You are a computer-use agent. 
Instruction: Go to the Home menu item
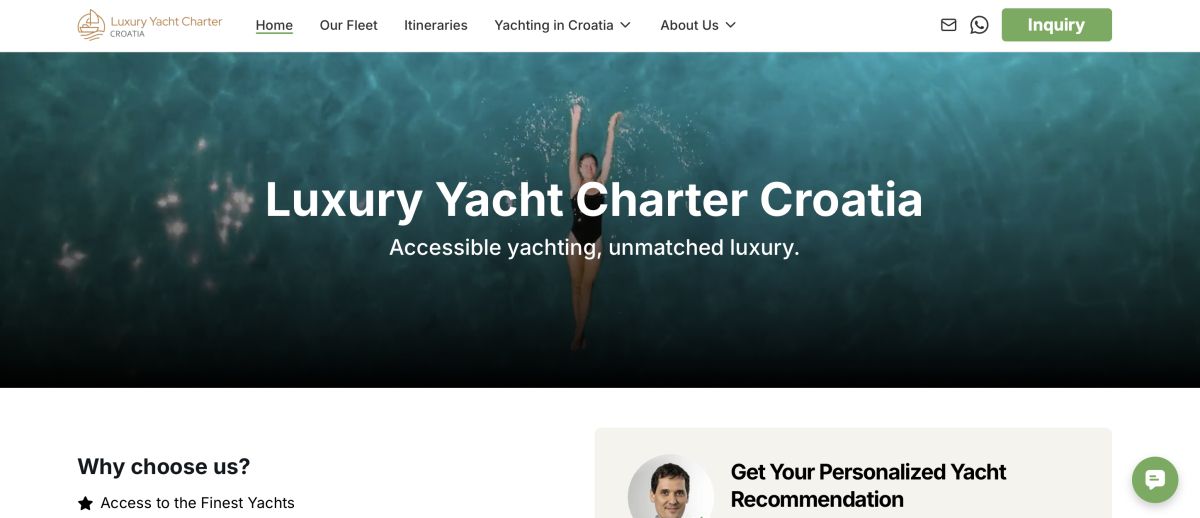click(x=274, y=25)
